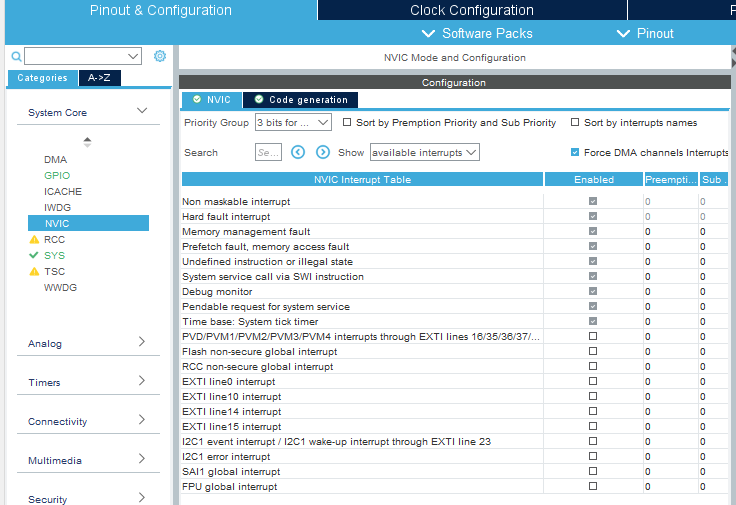Switch to A->Z view tab
This screenshot has width=736, height=505.
point(100,78)
